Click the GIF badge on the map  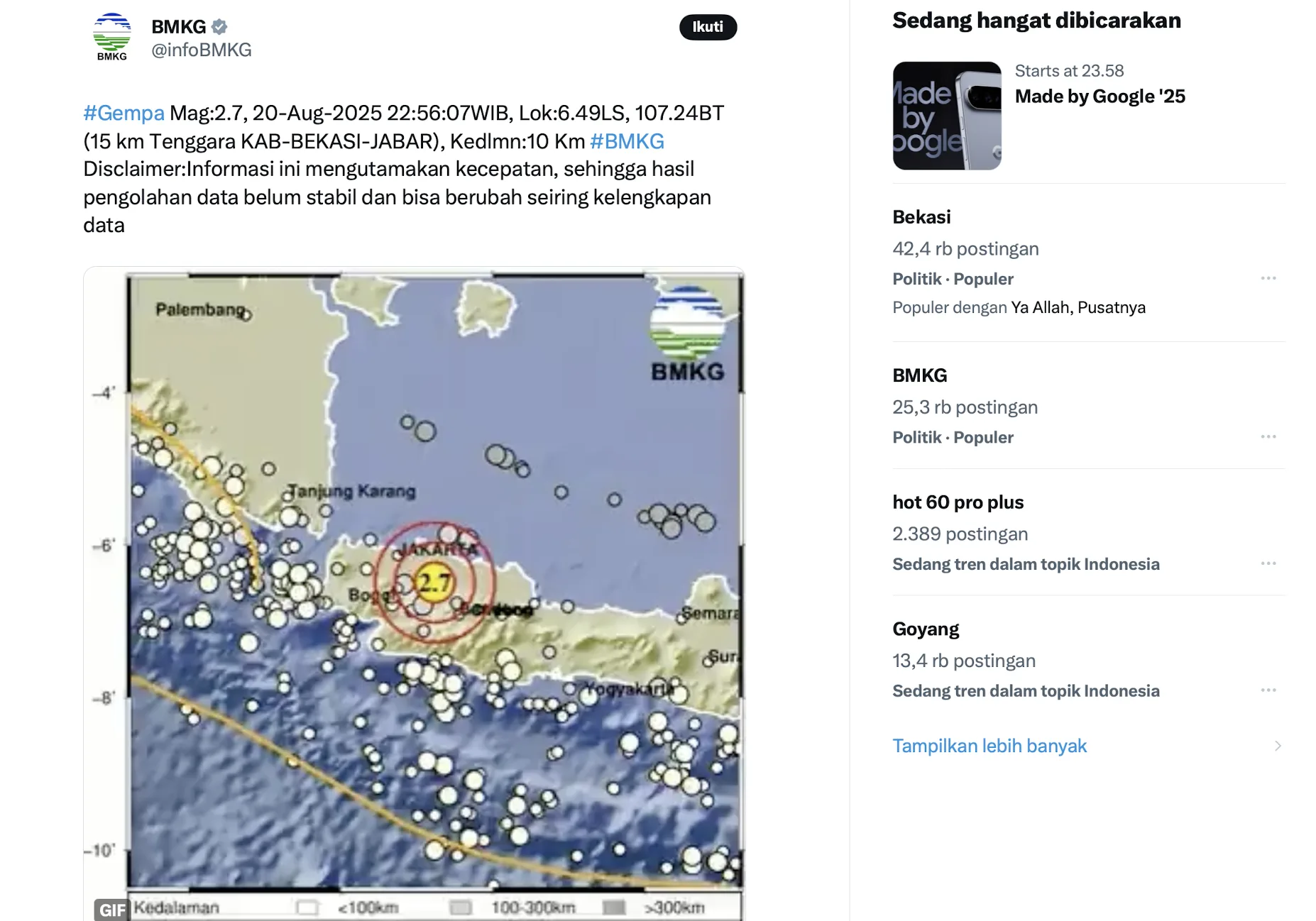[111, 910]
